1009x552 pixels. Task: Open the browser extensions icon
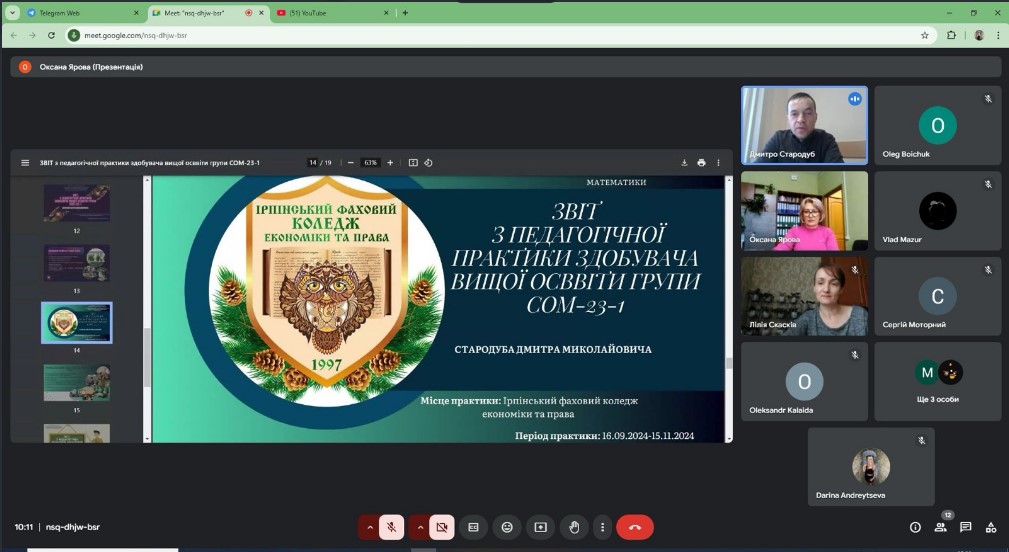(951, 35)
